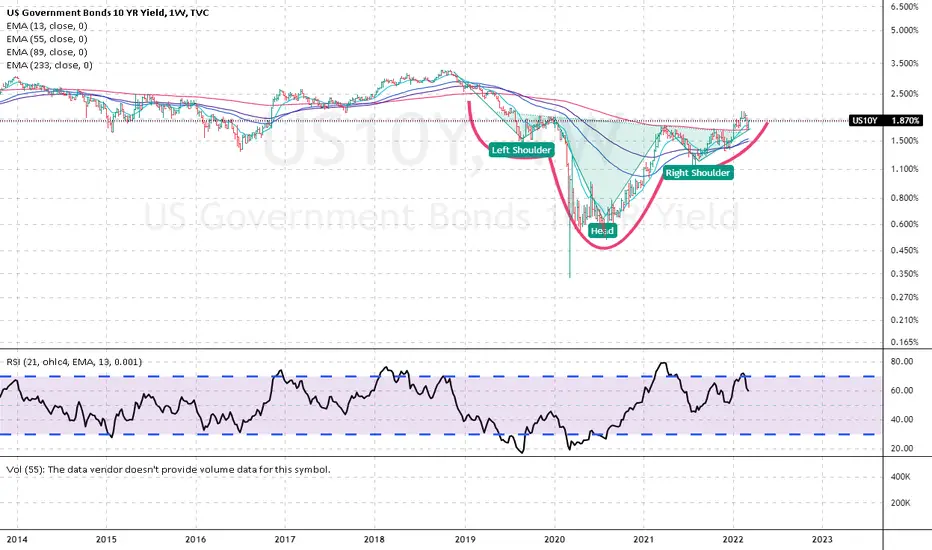The height and width of the screenshot is (550, 932).
Task: Click the 2017 label on time axis
Action: (285, 539)
